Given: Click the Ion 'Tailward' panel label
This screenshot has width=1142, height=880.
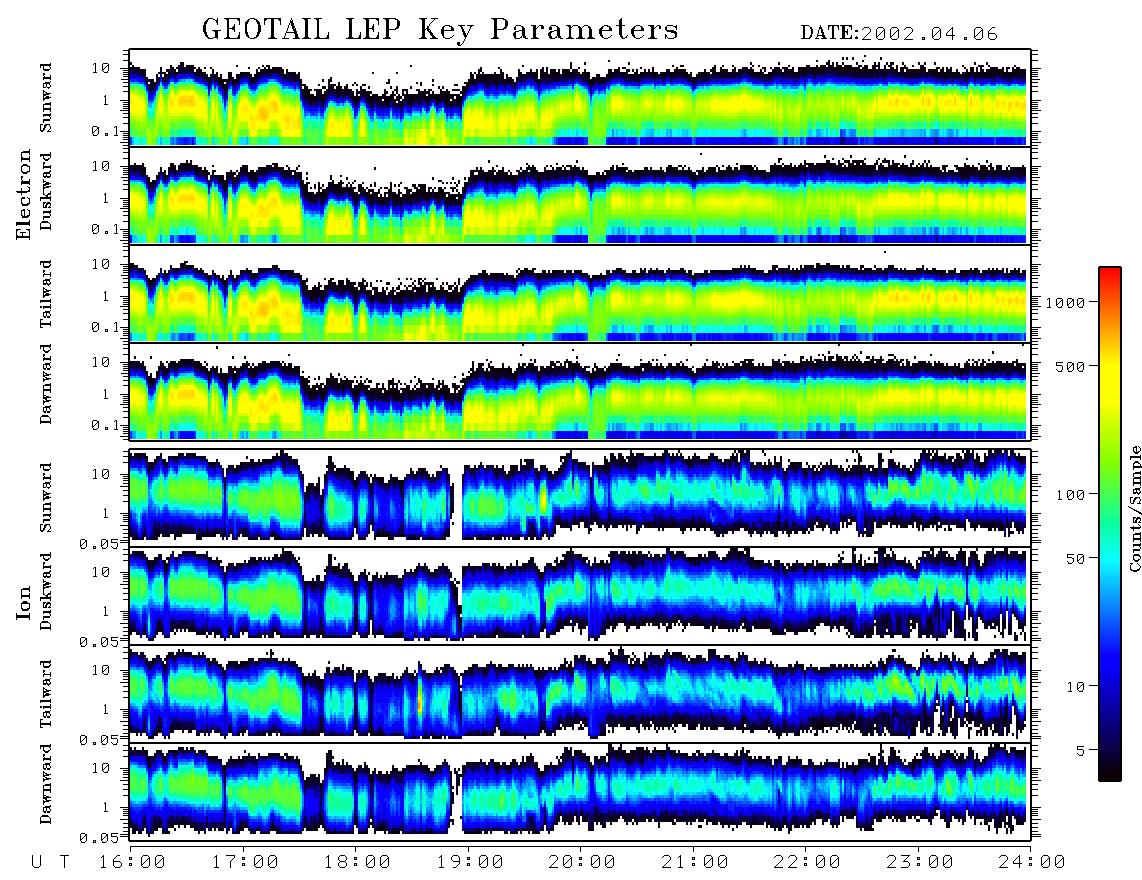Looking at the screenshot, I should 46,694.
